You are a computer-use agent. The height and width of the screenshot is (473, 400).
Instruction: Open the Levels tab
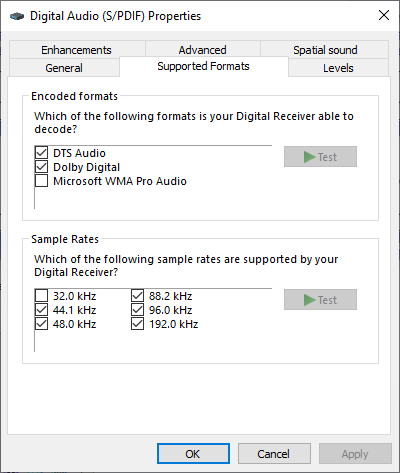[338, 68]
